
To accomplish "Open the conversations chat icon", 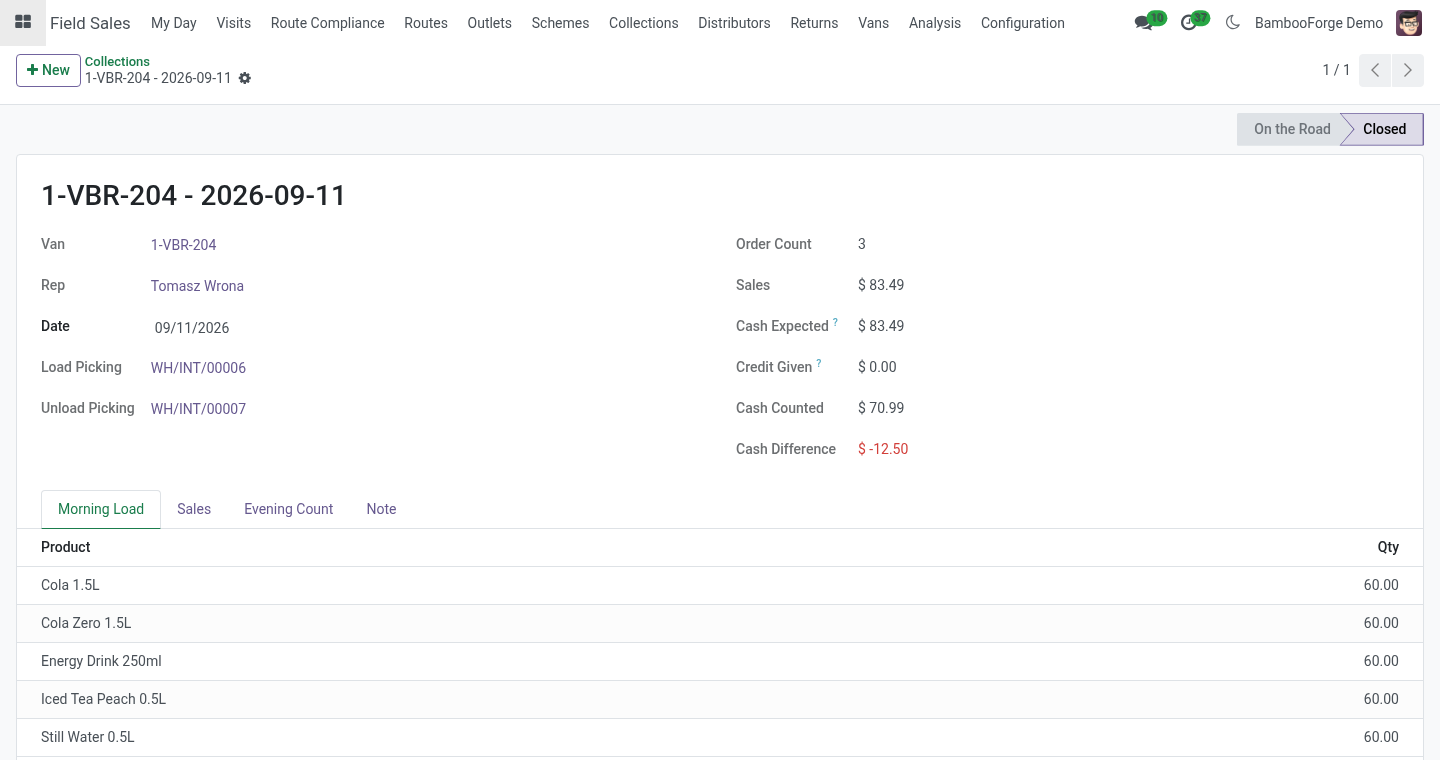I will tap(1143, 23).
